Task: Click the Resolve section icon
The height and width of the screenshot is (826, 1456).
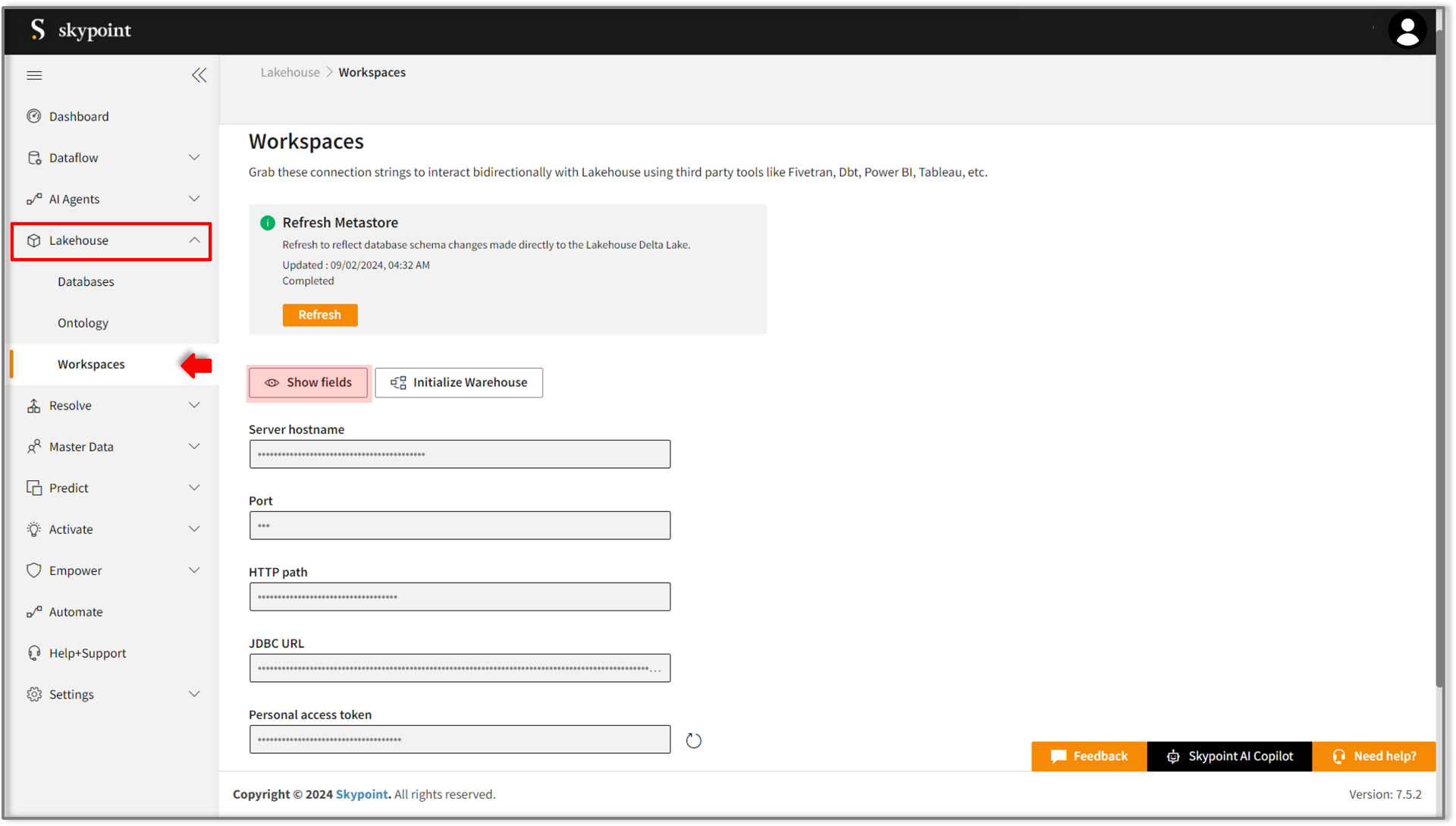Action: (33, 405)
